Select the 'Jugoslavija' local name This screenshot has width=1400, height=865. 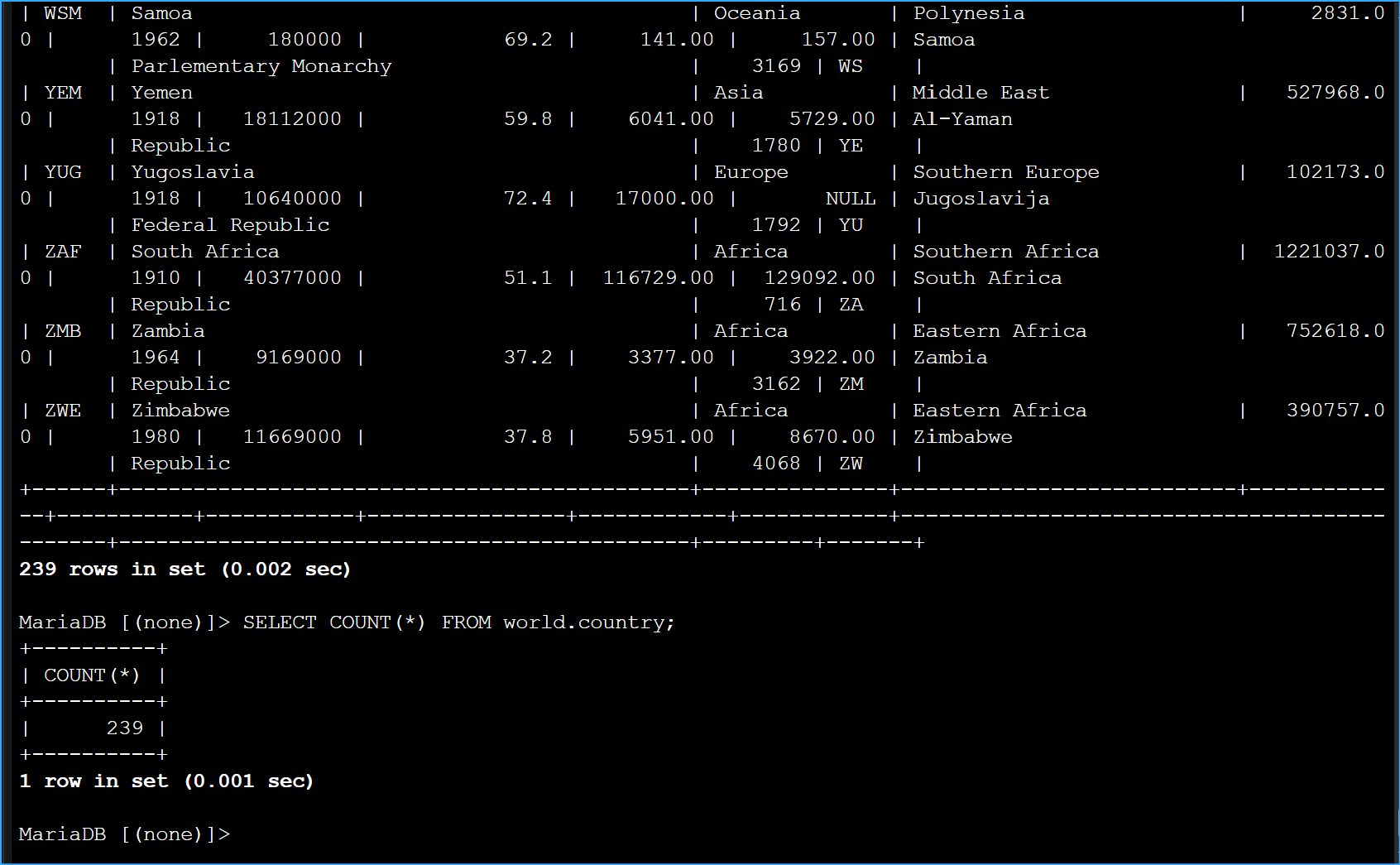click(x=981, y=199)
